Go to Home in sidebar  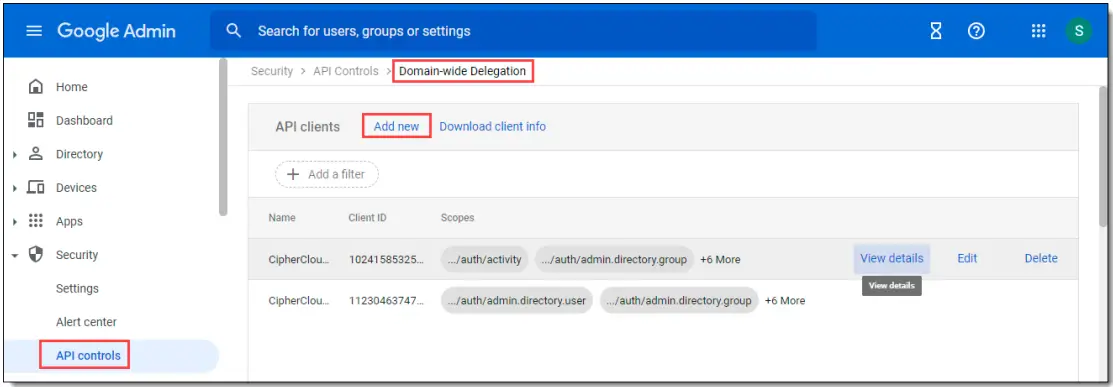72,87
